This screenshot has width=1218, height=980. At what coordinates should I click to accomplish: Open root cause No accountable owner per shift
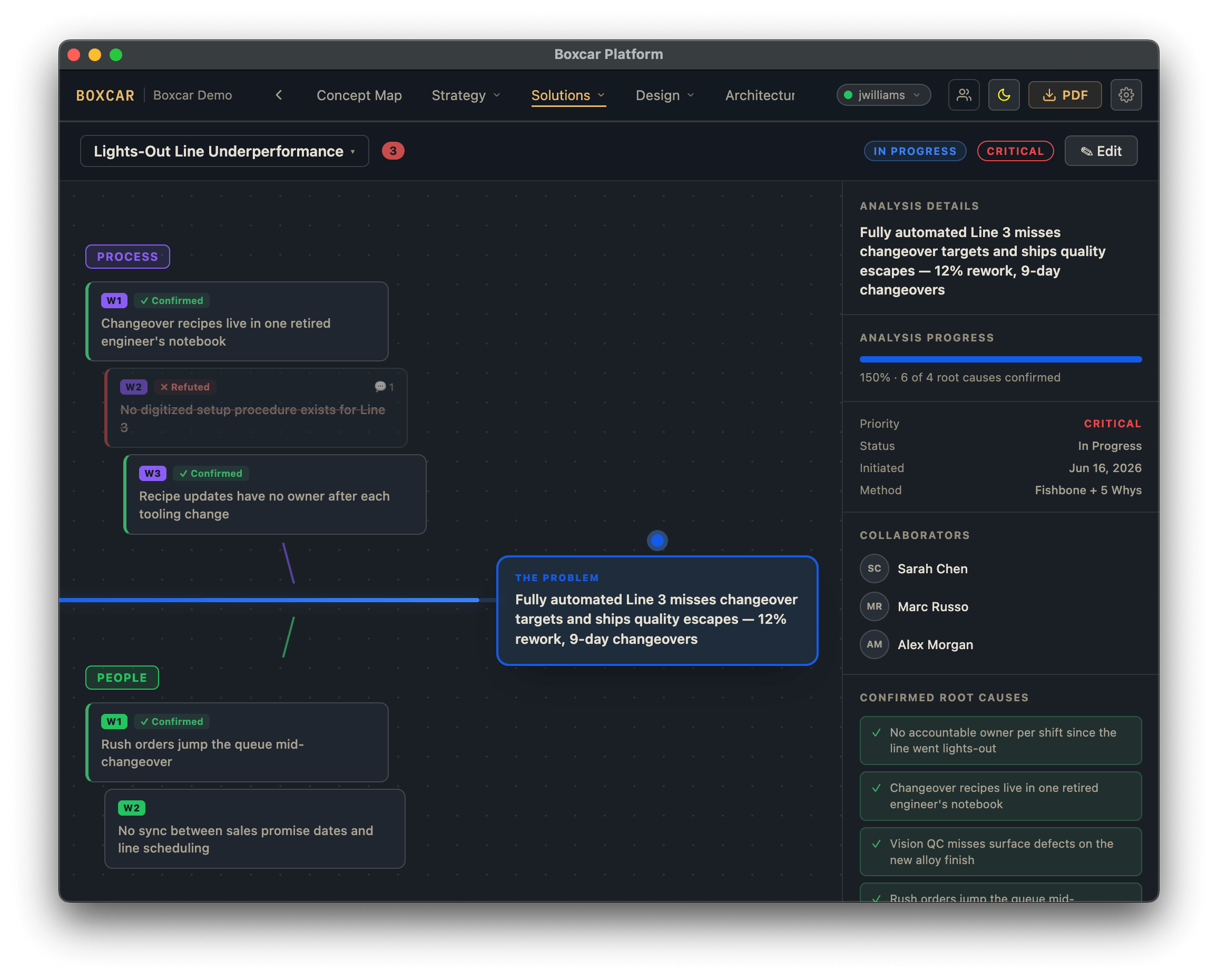[x=1000, y=740]
